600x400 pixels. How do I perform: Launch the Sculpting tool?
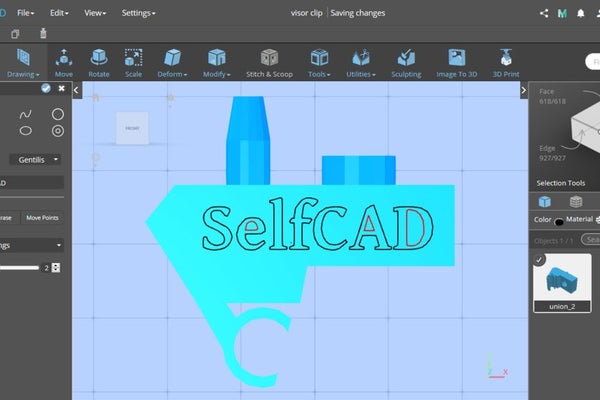coord(405,62)
